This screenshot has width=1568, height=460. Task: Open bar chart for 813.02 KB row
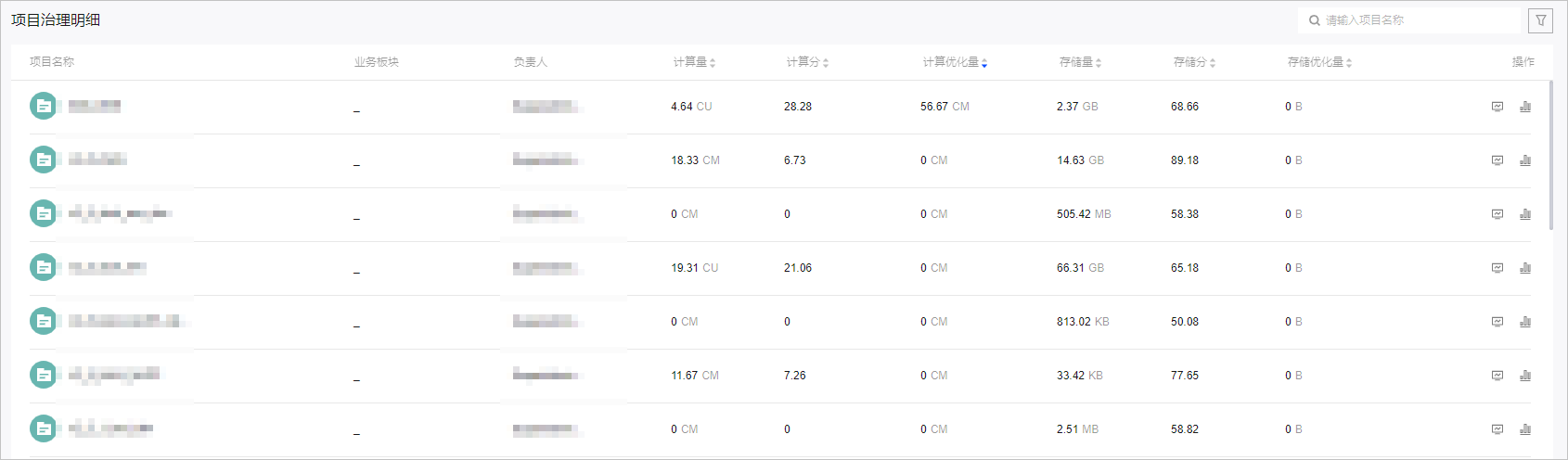[1525, 322]
